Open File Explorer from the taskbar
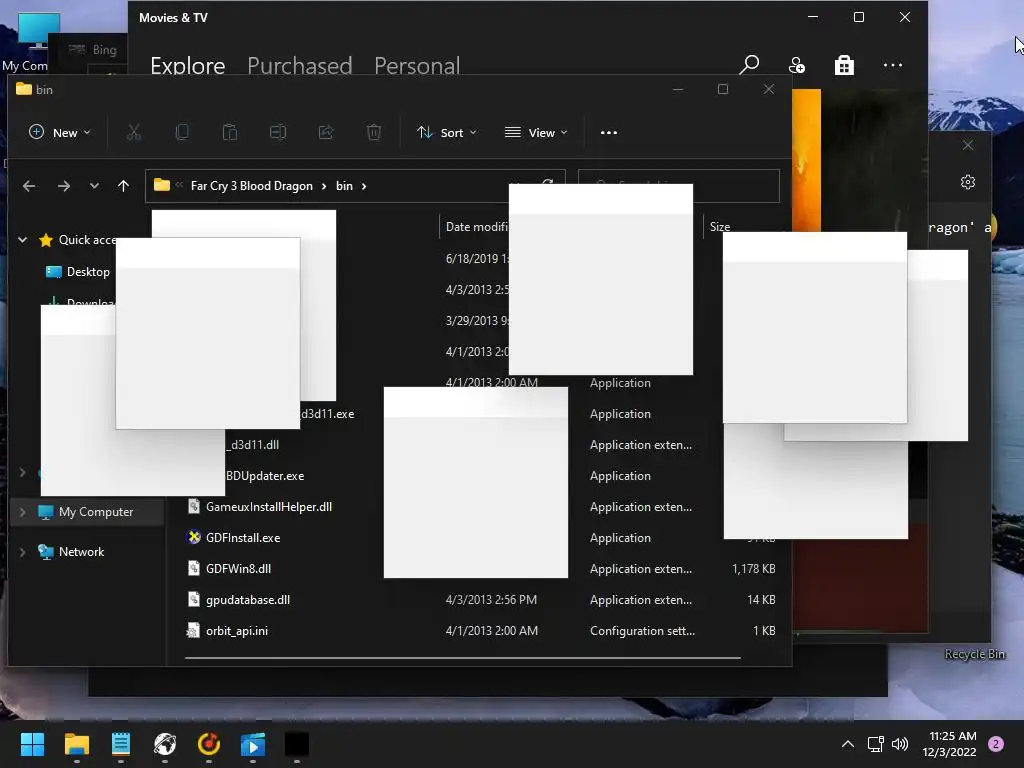 76,744
